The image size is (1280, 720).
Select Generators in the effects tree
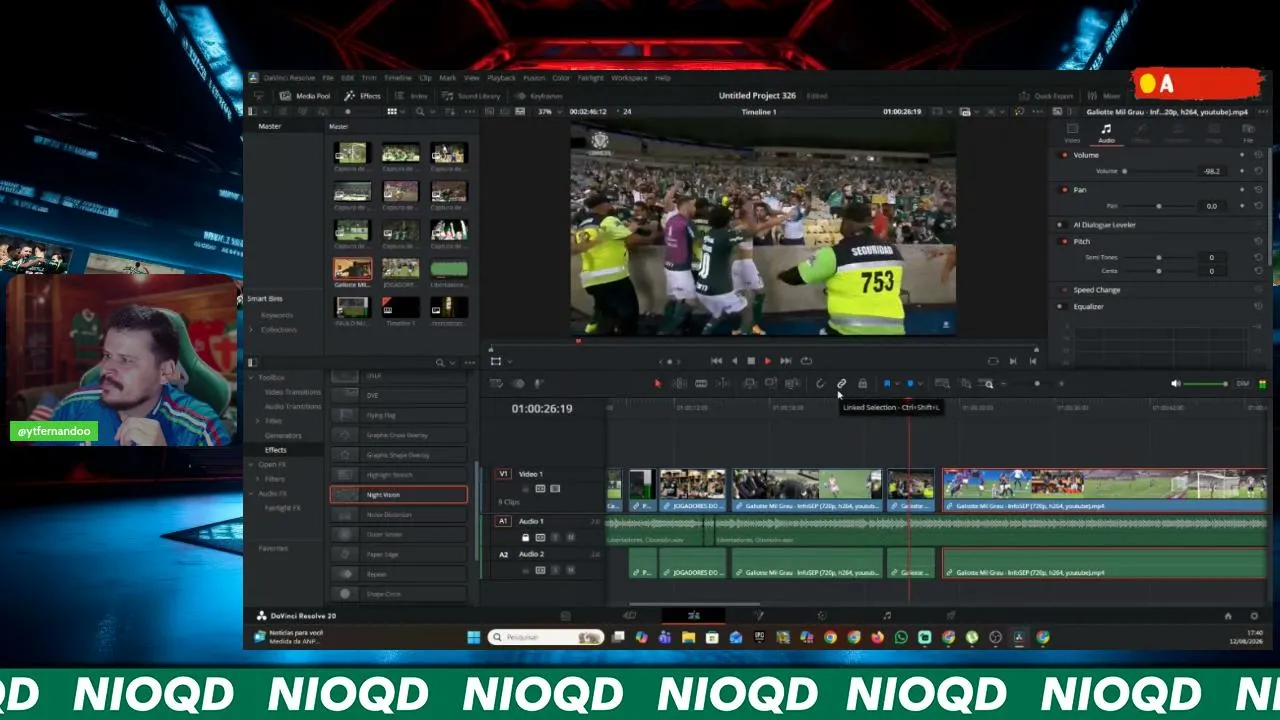(283, 436)
